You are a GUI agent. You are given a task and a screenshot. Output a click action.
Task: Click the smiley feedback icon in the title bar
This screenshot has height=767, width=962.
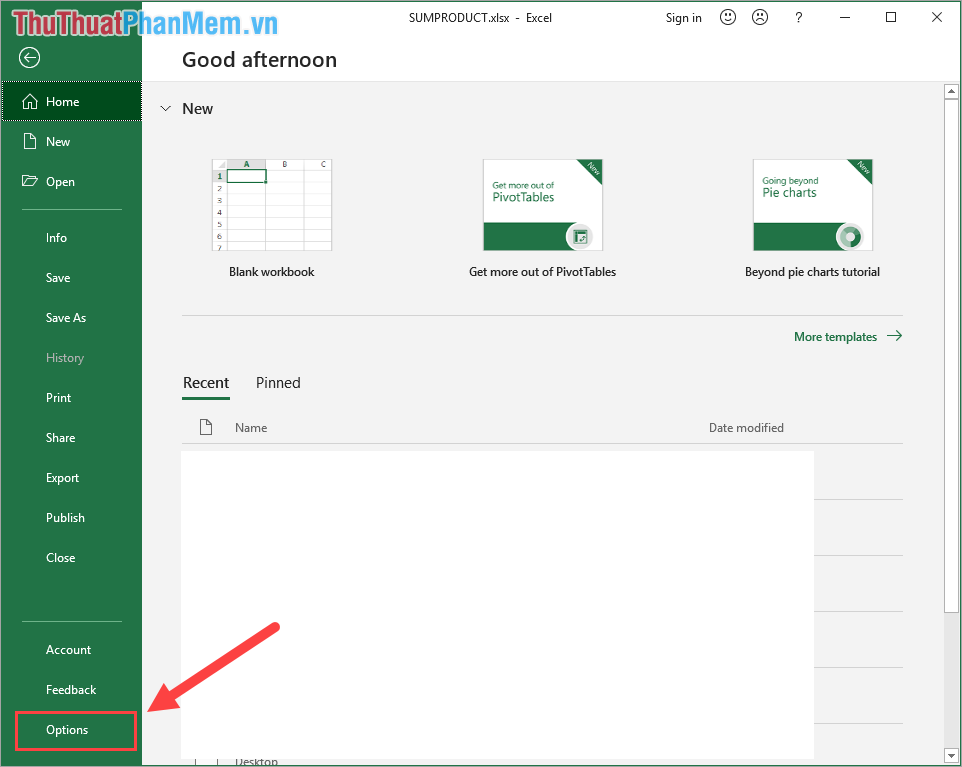pyautogui.click(x=727, y=17)
